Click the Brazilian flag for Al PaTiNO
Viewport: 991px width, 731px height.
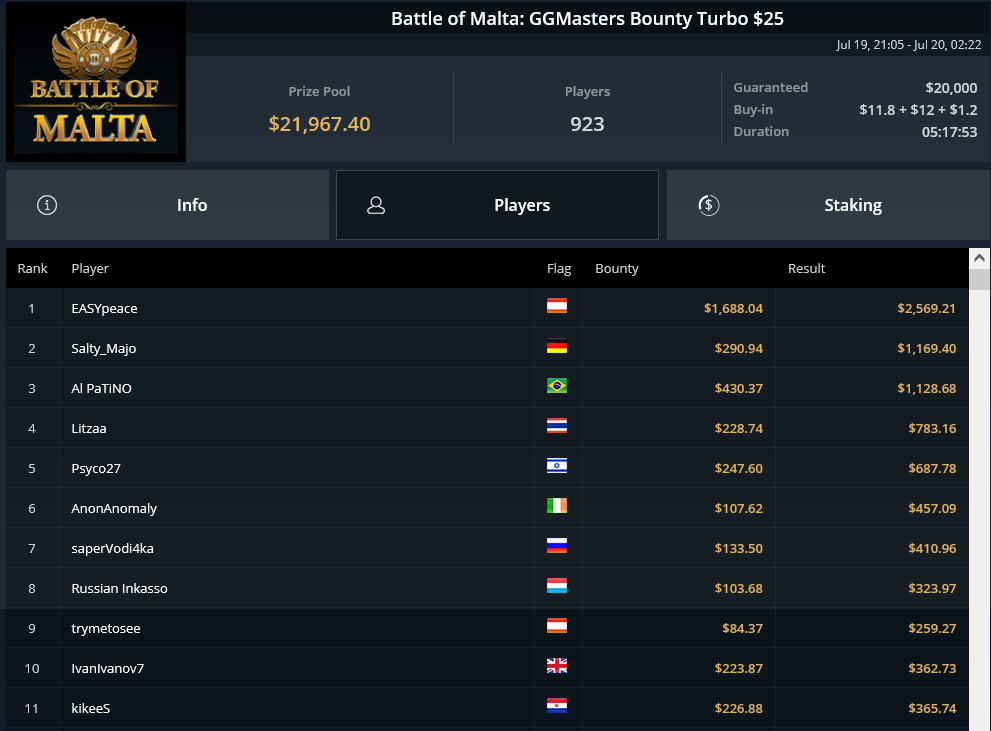[x=557, y=386]
